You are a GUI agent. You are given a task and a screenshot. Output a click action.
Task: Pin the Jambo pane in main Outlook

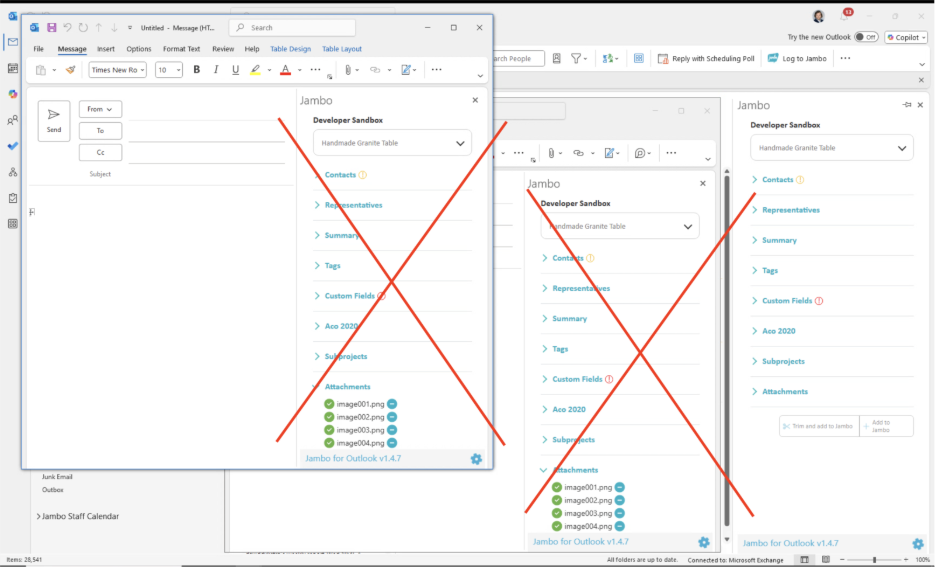(907, 105)
